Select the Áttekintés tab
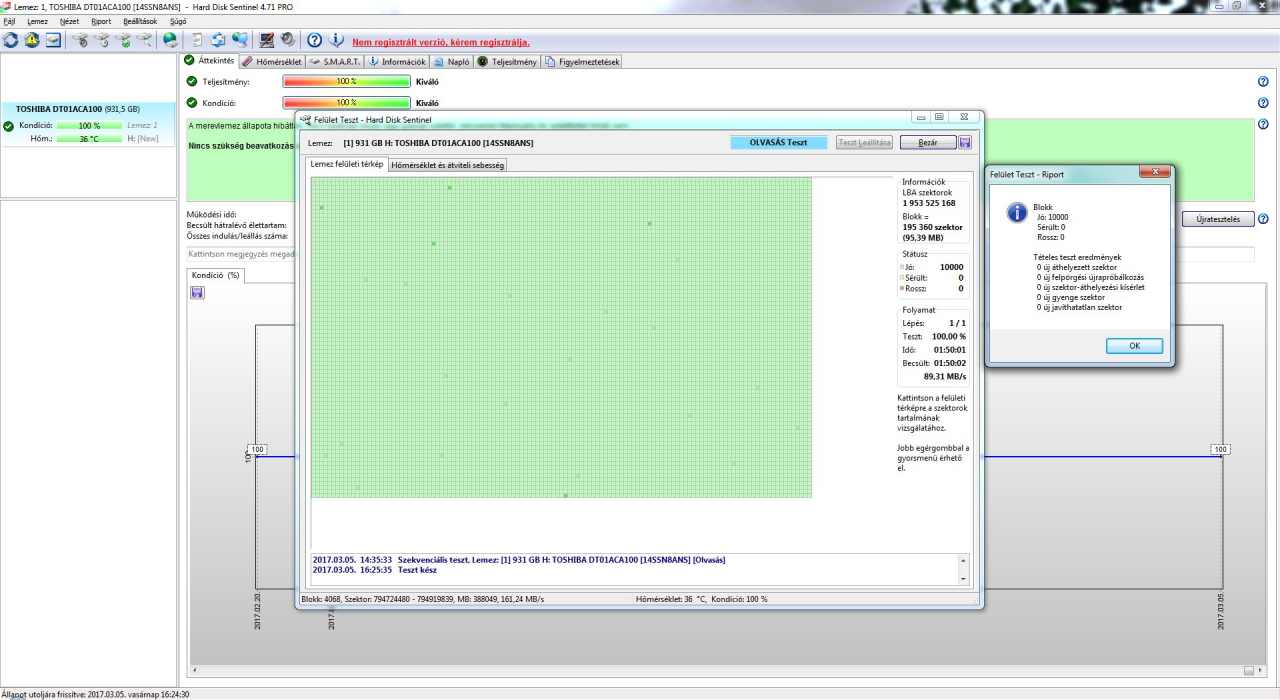Viewport: 1280px width, 700px height. [x=209, y=61]
